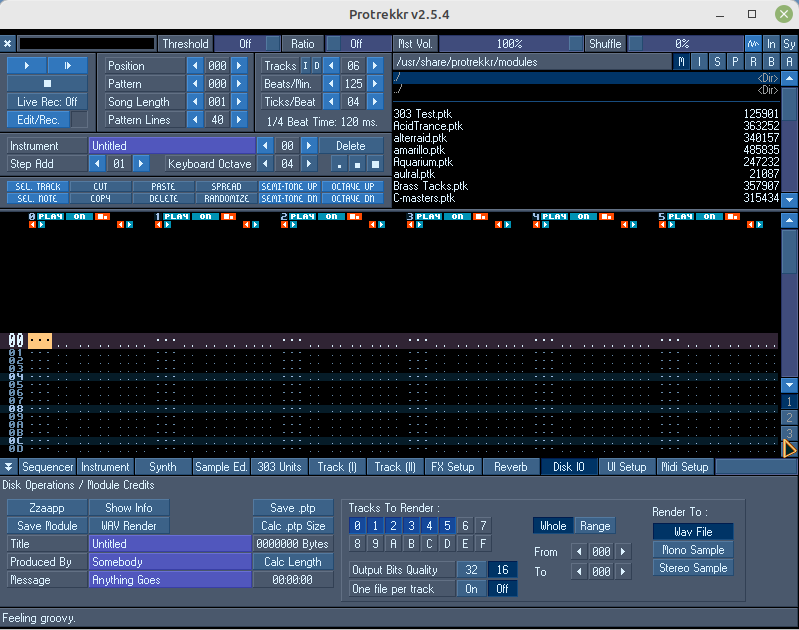Click the In button at top right
Screen dimensions: 799x630
[771, 43]
